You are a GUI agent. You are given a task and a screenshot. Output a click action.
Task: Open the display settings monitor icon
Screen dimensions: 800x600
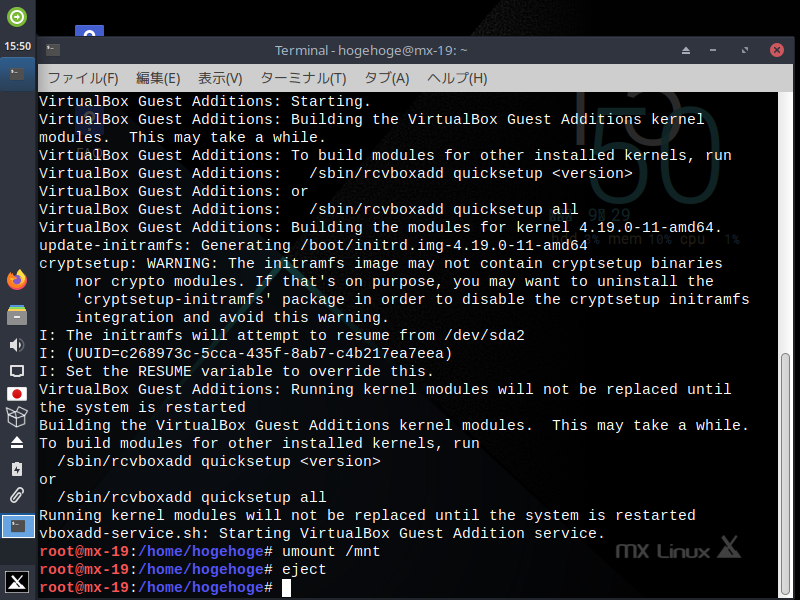click(17, 371)
